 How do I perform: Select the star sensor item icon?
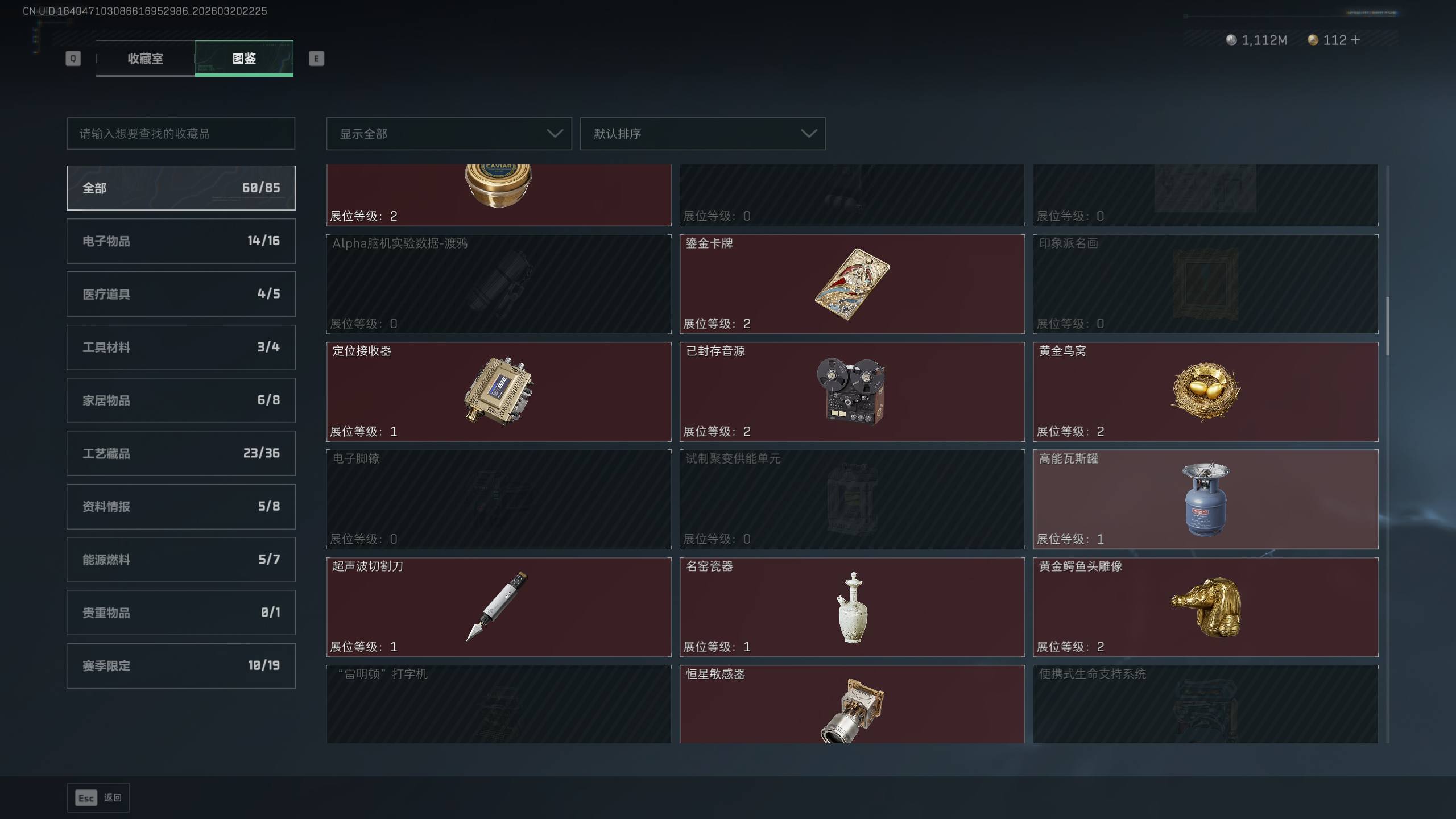coord(851,710)
